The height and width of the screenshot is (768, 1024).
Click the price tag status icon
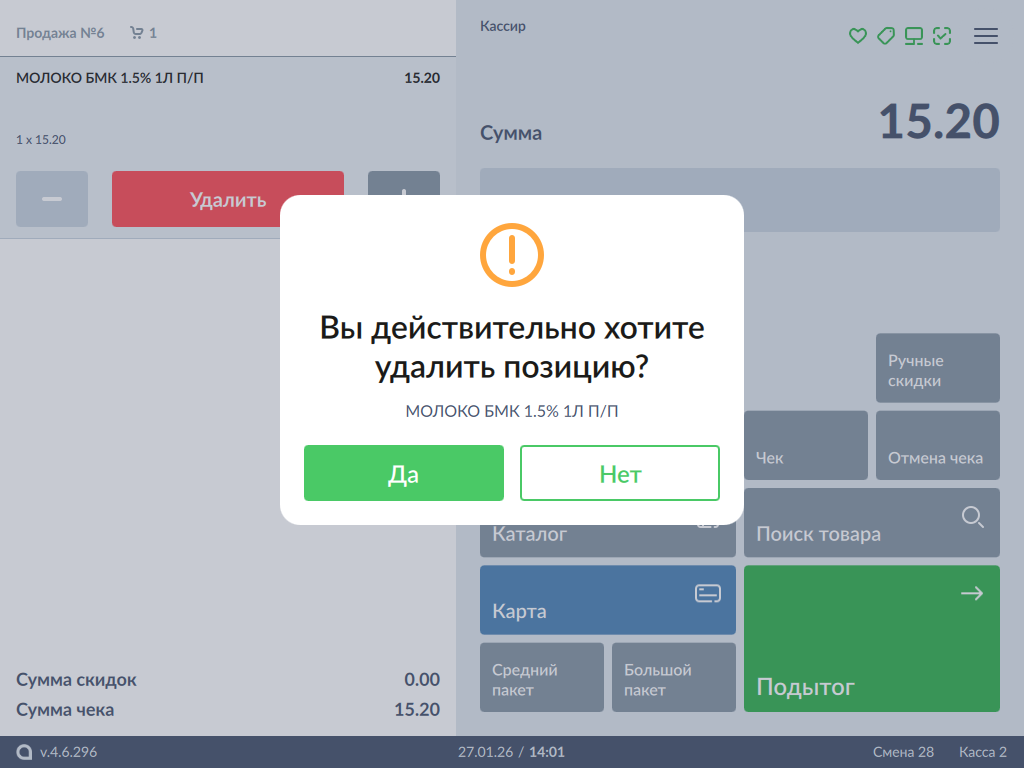(885, 36)
